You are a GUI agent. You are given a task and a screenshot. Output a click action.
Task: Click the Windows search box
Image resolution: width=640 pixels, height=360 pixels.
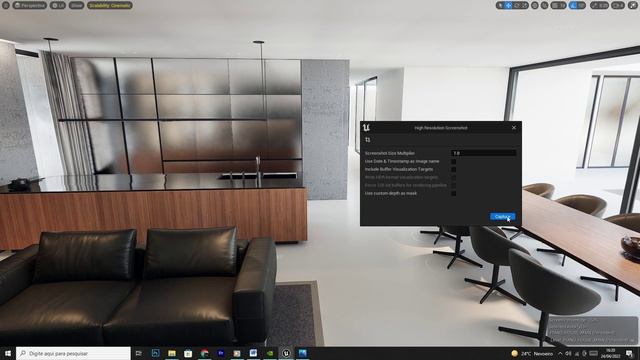pyautogui.click(x=73, y=353)
